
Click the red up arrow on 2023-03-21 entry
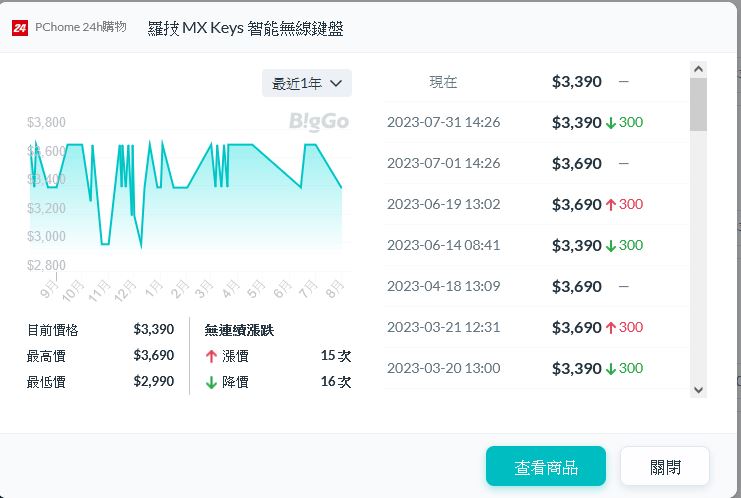[611, 328]
